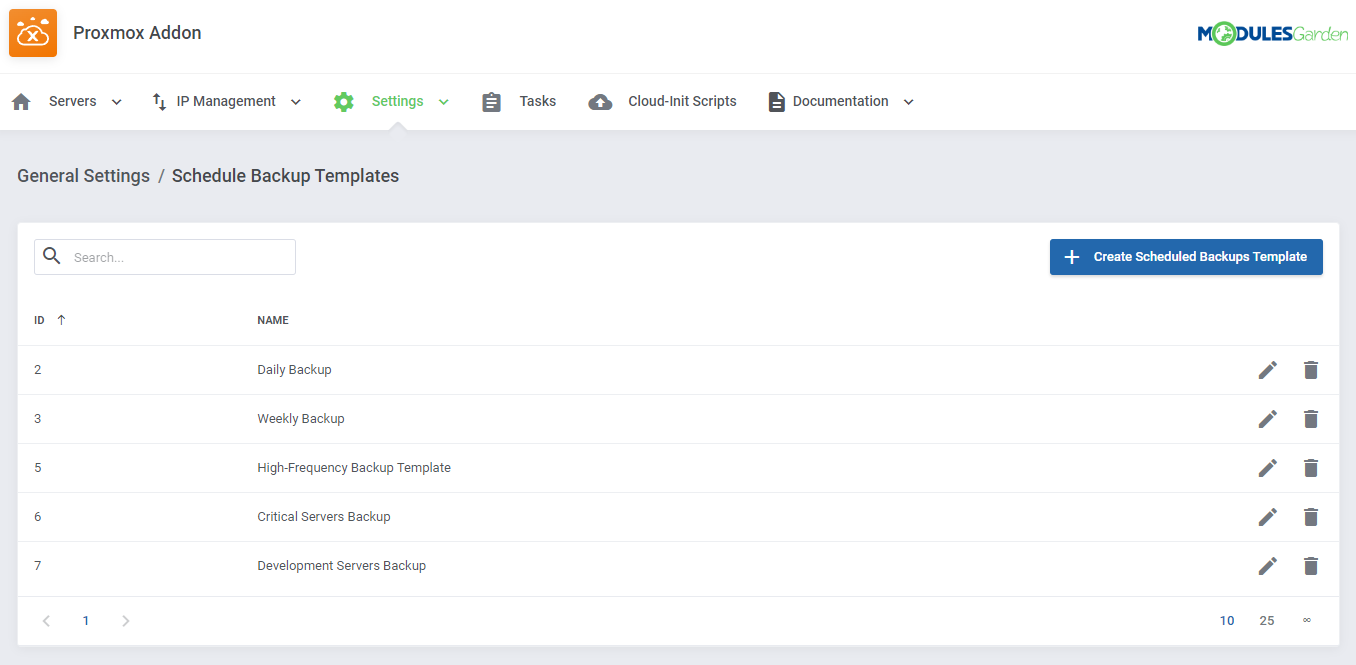This screenshot has width=1356, height=665.
Task: Click ID 7 cell
Action: pos(38,566)
